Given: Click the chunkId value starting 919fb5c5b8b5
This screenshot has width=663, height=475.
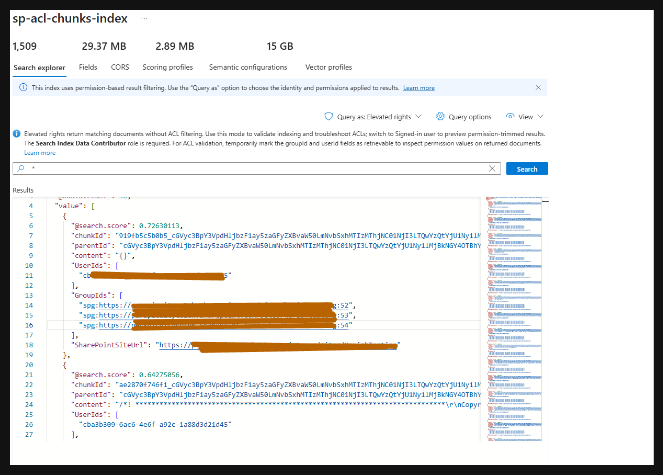Looking at the screenshot, I should (299, 236).
